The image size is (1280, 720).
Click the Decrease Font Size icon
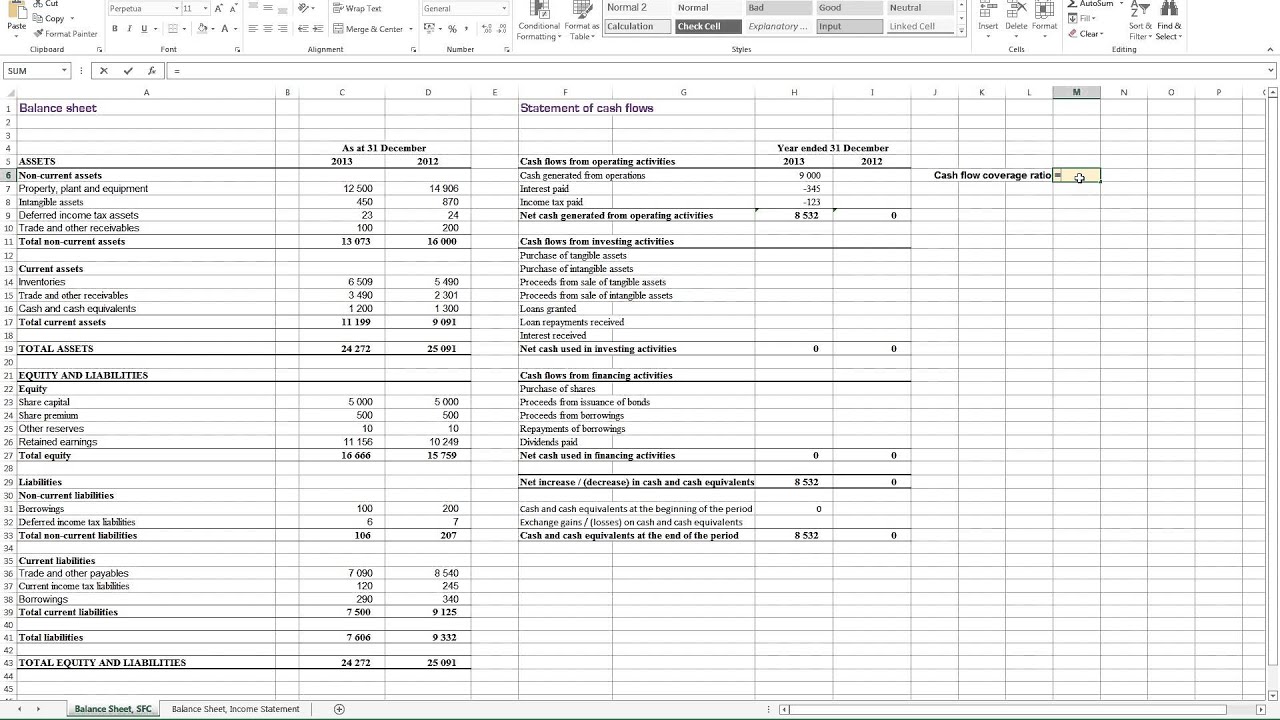tap(234, 8)
